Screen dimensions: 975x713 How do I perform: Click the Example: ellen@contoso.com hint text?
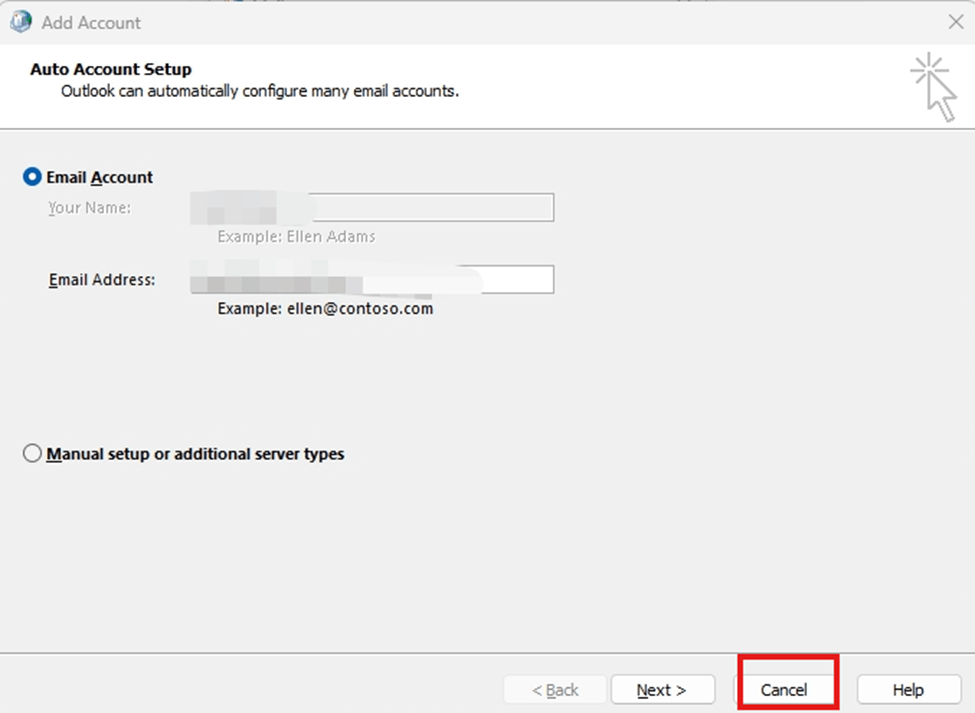[324, 308]
